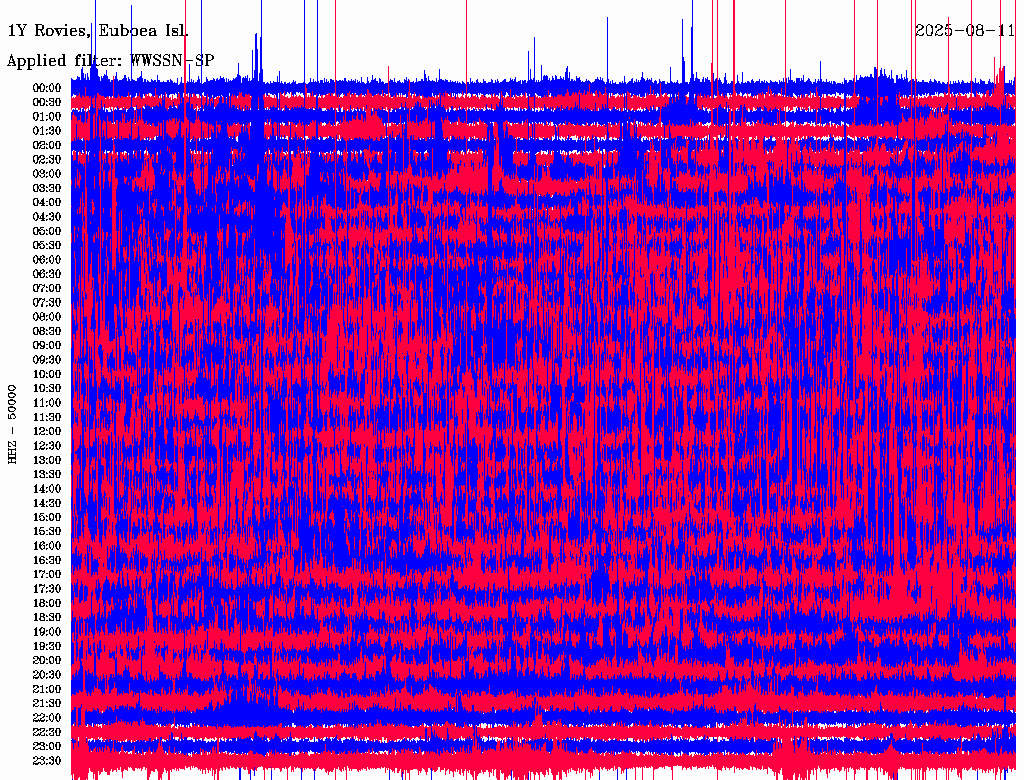The width and height of the screenshot is (1024, 780).
Task: Select the 00:00 time label
Action: 48,88
